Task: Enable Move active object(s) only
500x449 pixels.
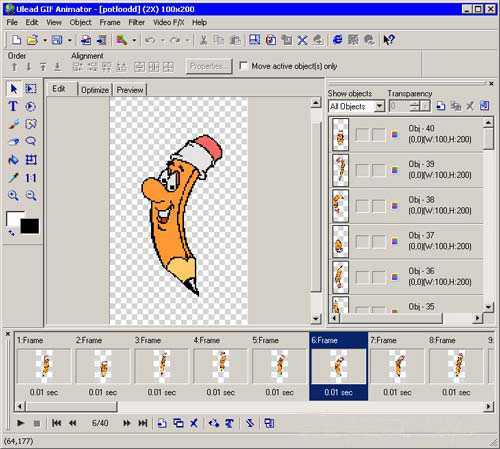Action: (x=244, y=66)
